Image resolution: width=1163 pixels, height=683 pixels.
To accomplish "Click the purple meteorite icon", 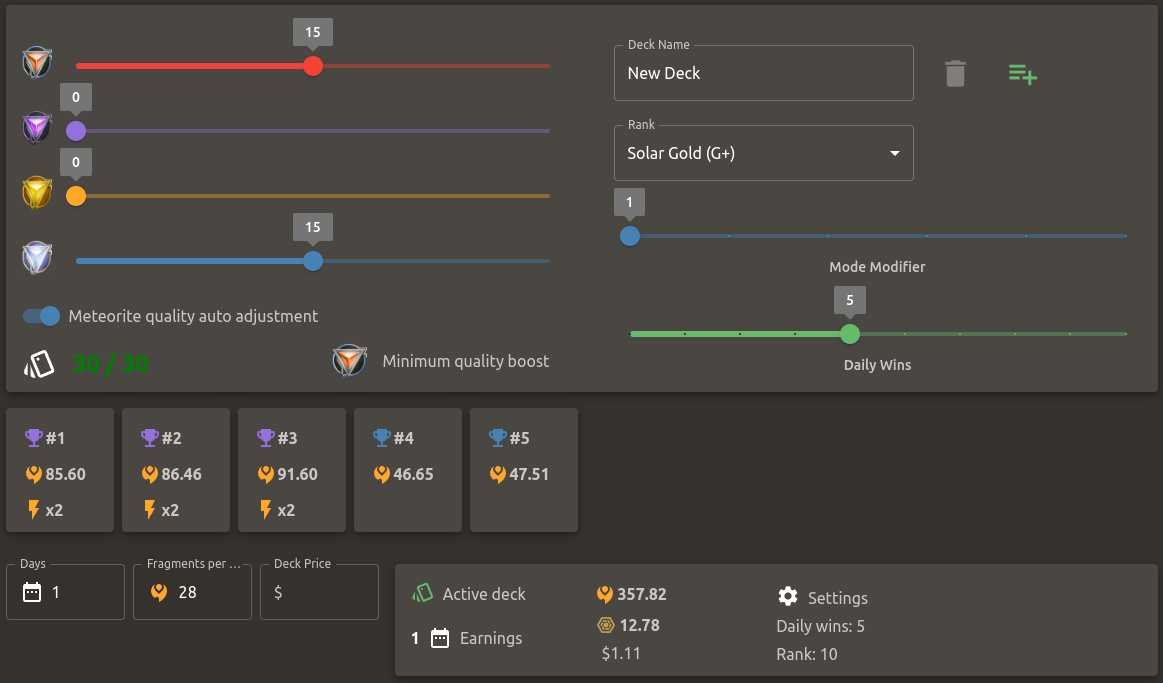I will point(36,128).
